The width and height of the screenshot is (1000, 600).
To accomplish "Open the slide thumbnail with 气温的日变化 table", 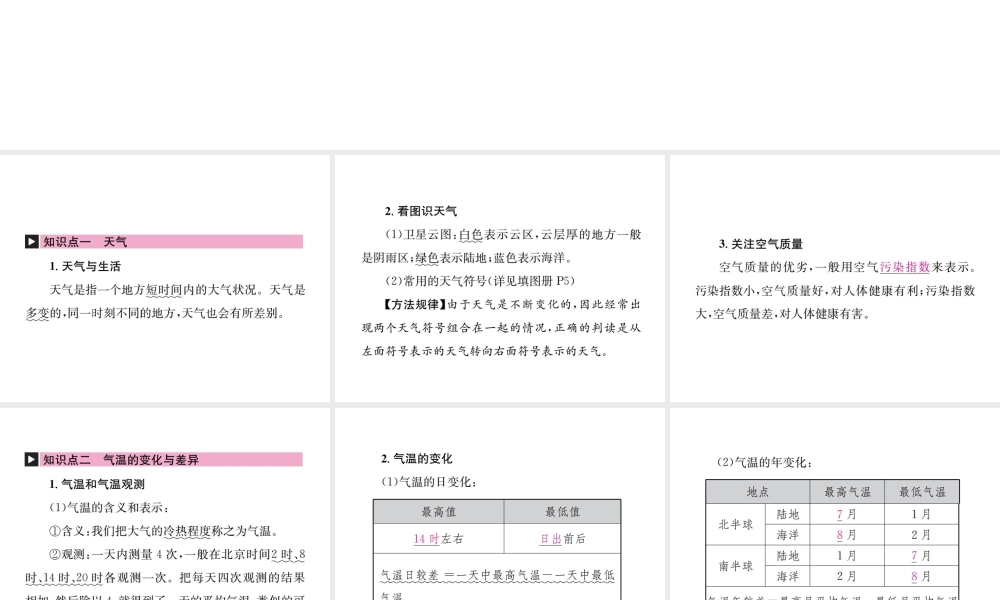I will (x=500, y=504).
